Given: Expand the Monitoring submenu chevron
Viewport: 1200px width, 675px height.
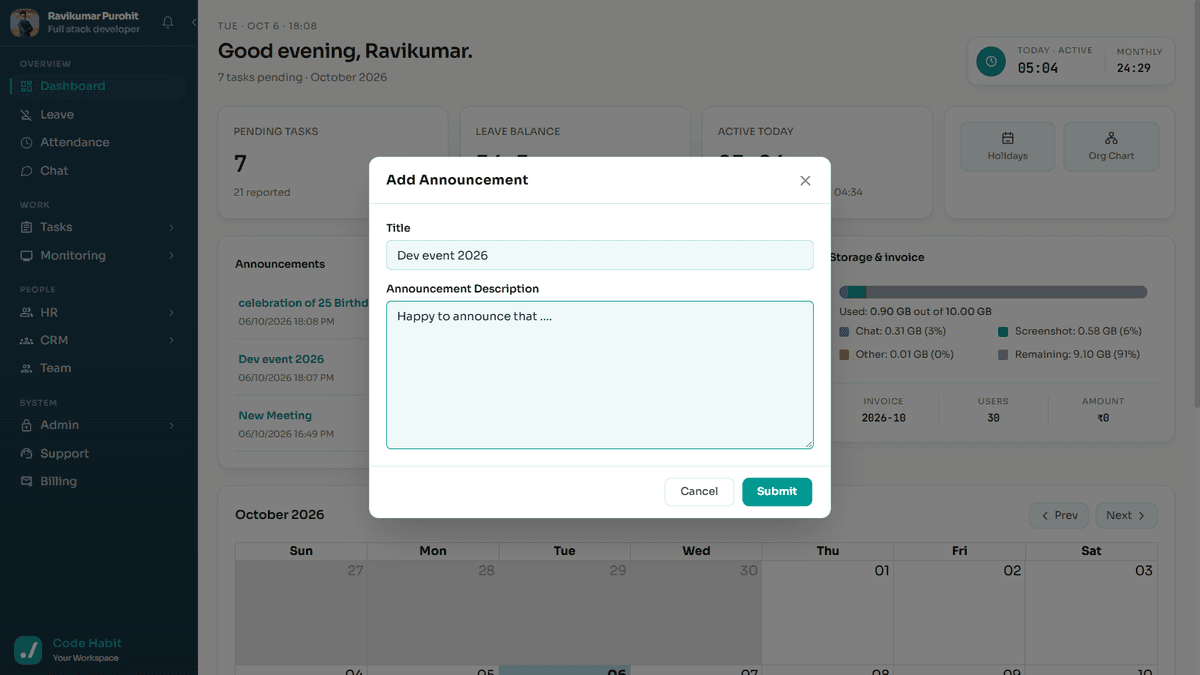Looking at the screenshot, I should (172, 256).
